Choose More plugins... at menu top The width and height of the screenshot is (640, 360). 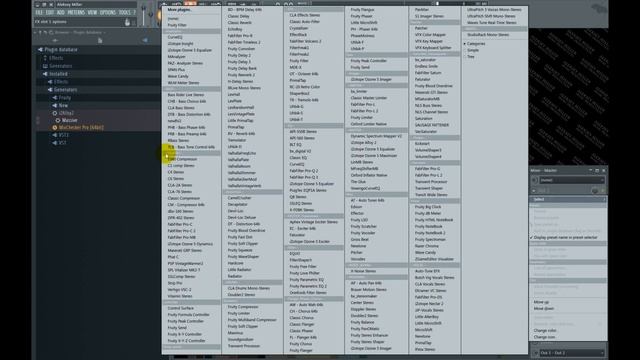point(179,9)
